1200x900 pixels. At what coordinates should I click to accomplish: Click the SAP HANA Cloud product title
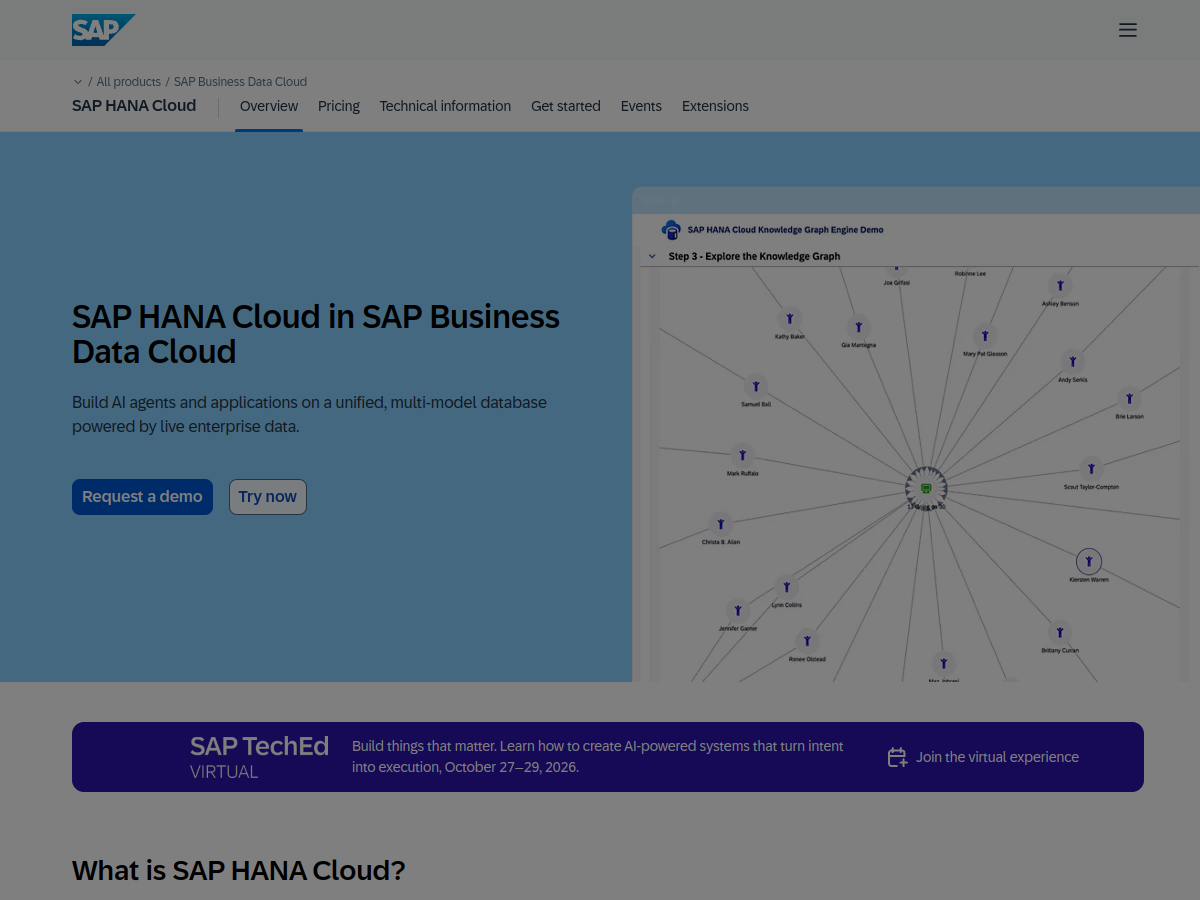(134, 106)
